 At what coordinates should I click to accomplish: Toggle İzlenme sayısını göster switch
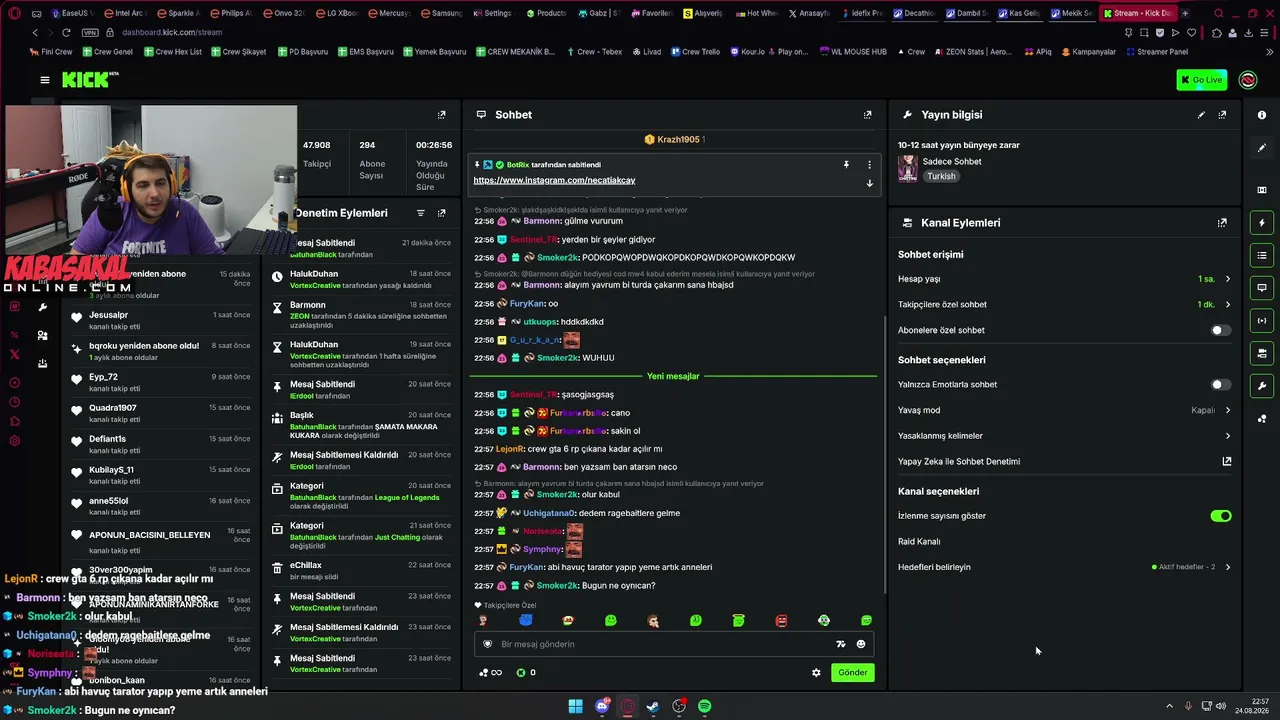pos(1220,516)
